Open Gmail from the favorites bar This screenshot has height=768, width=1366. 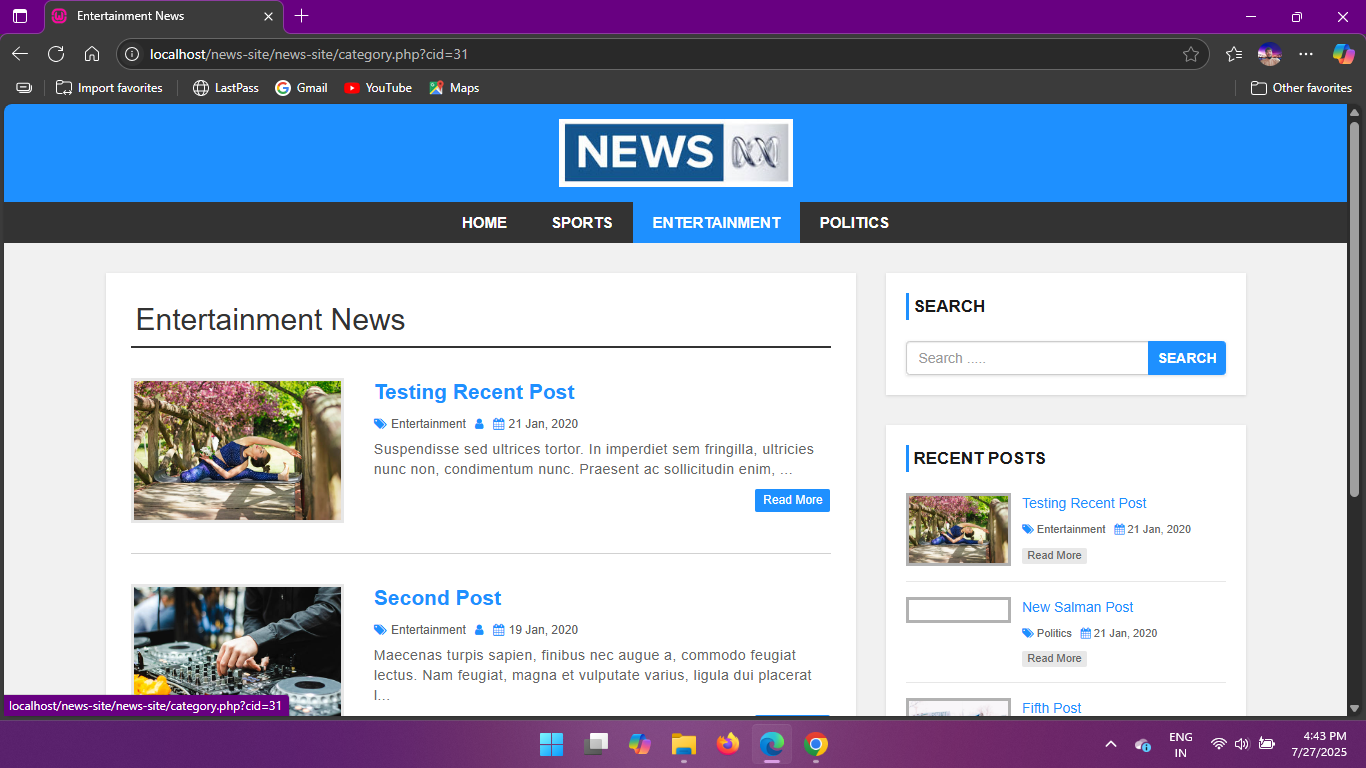click(301, 88)
